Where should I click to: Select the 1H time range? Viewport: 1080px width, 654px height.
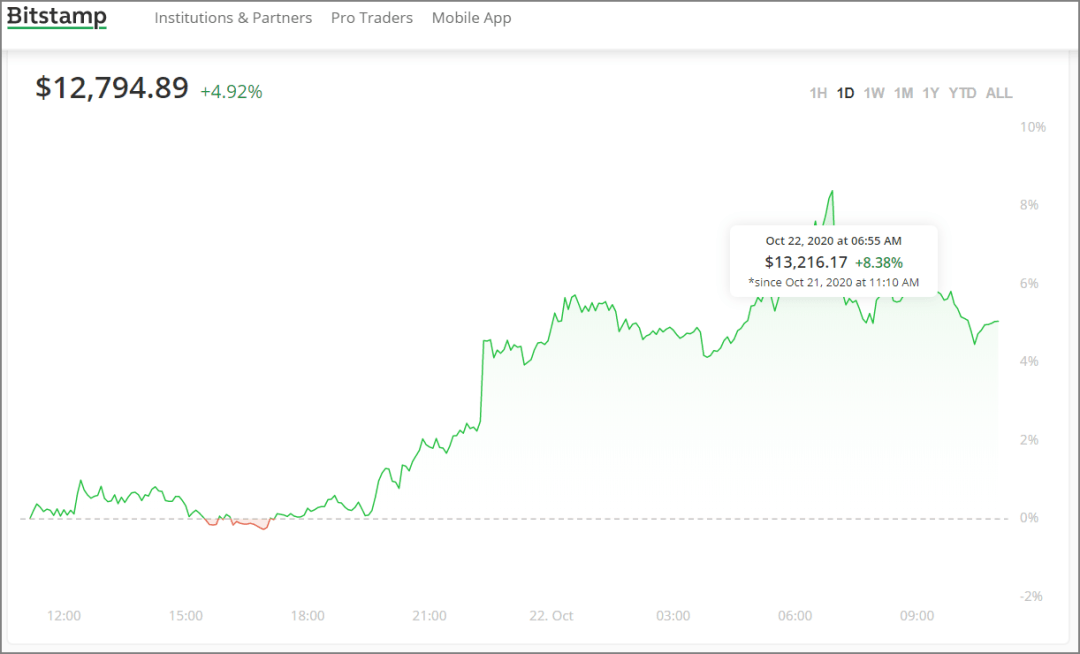click(x=818, y=93)
